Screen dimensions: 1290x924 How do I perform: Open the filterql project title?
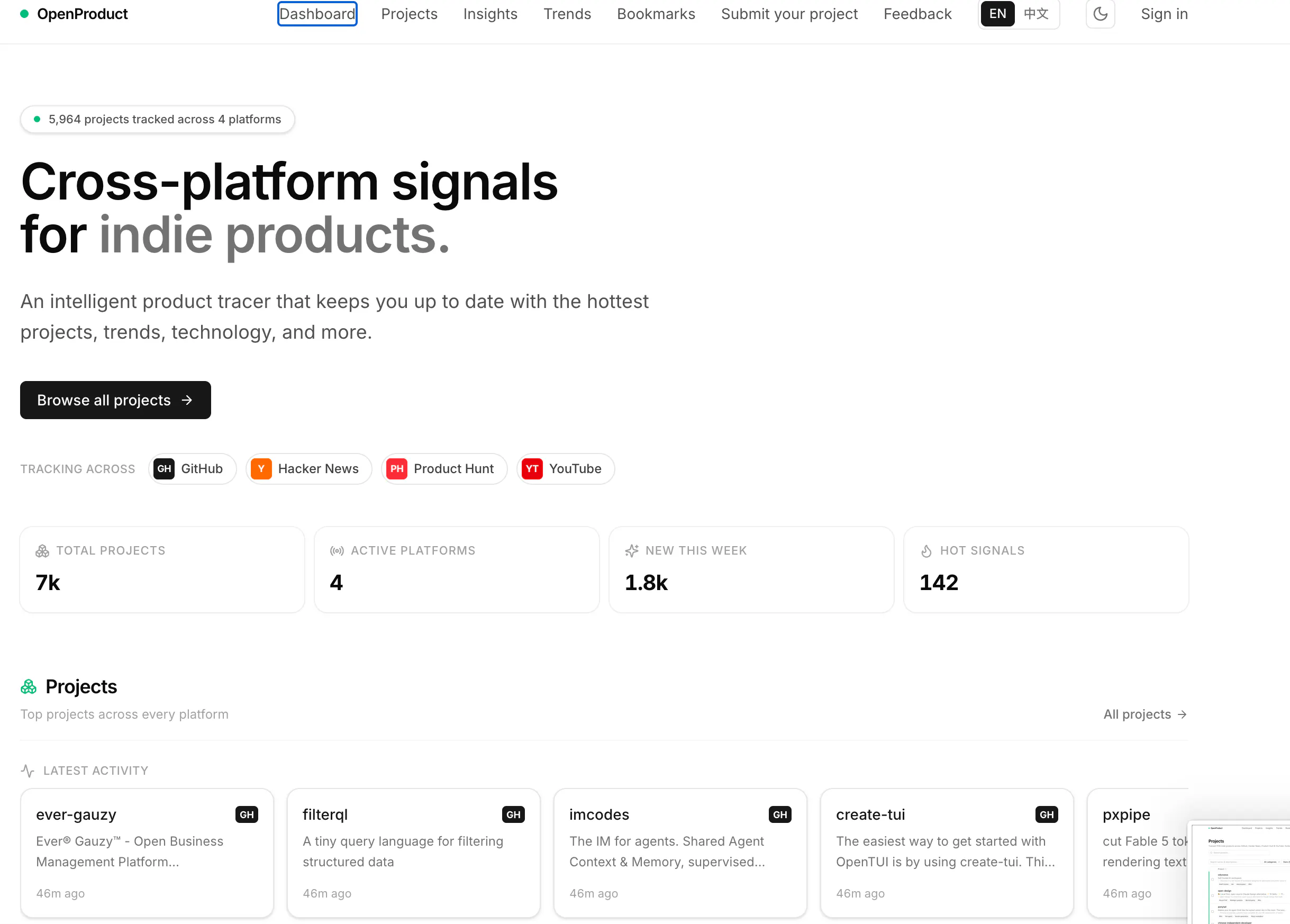point(325,815)
